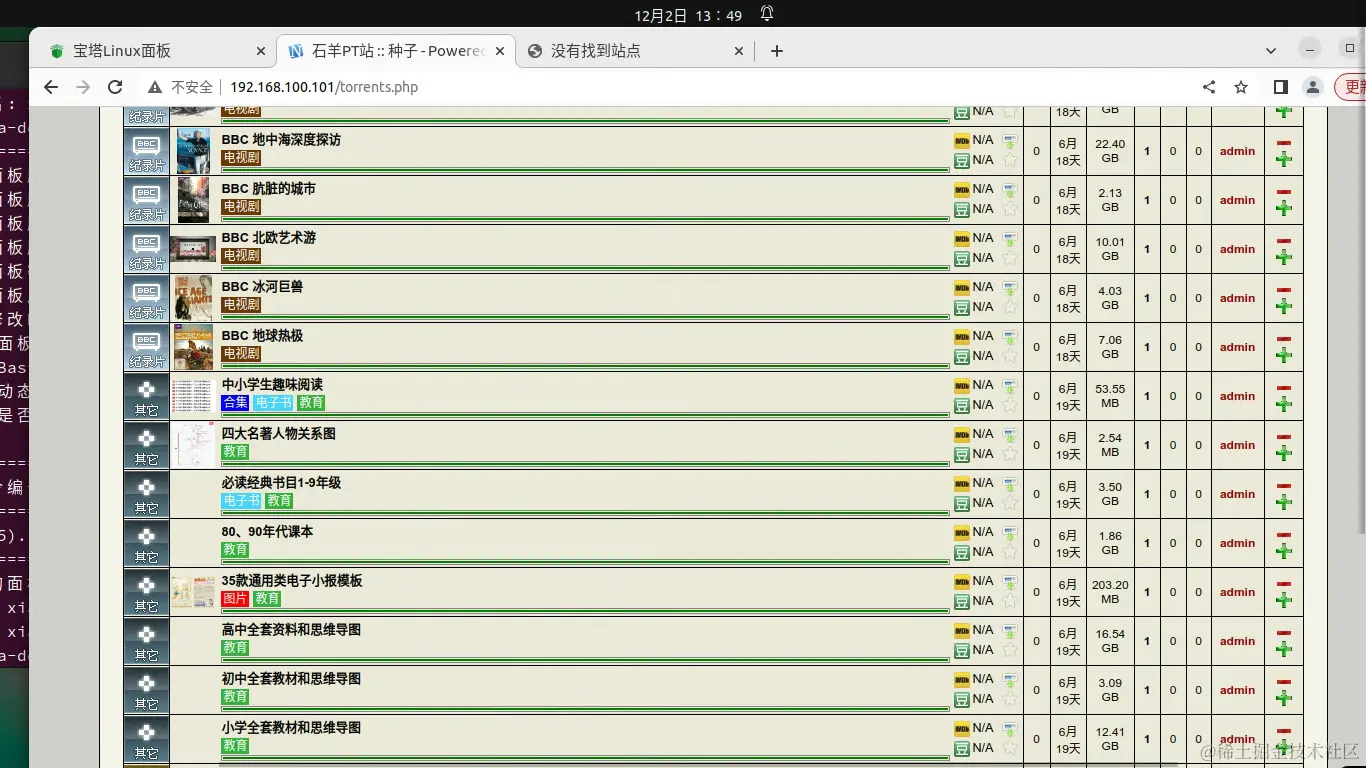Open the bookmark star in the address bar
The image size is (1366, 768).
1241,87
